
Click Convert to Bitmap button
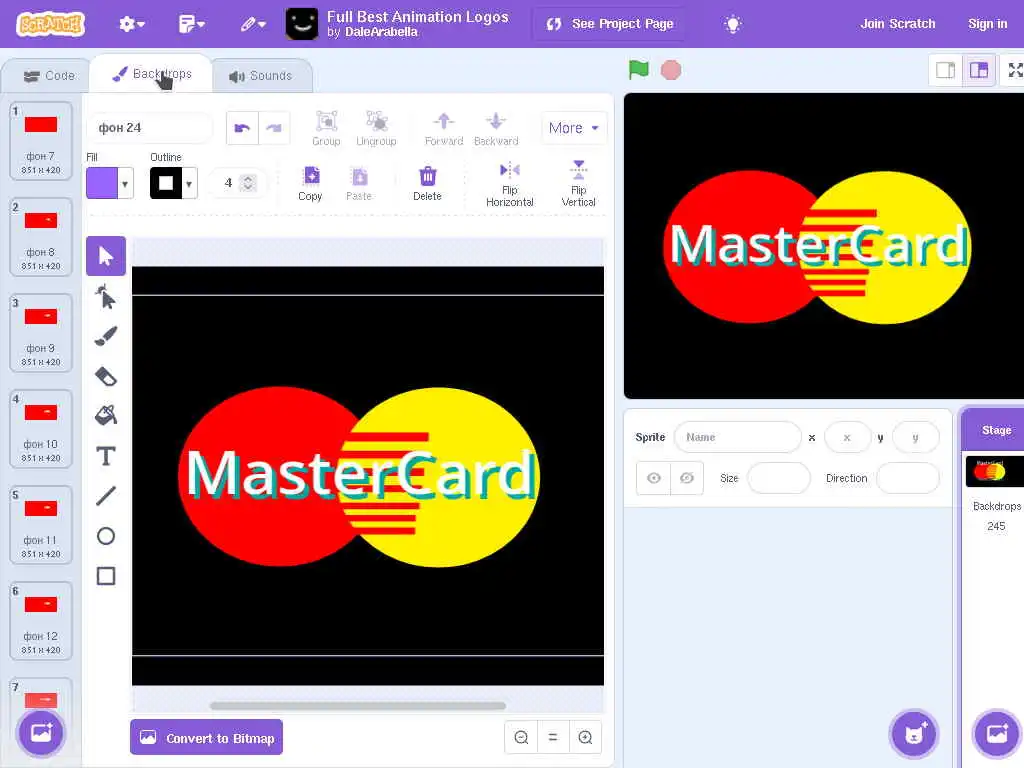(206, 737)
